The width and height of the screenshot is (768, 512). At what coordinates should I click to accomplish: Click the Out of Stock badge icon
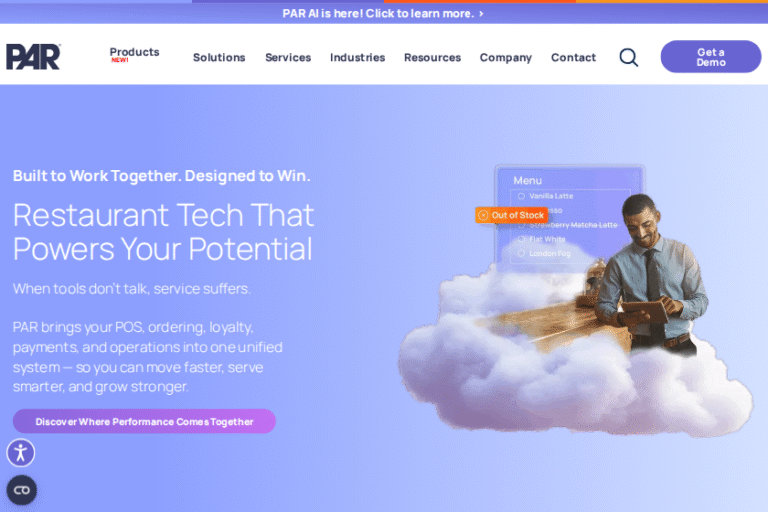point(483,215)
